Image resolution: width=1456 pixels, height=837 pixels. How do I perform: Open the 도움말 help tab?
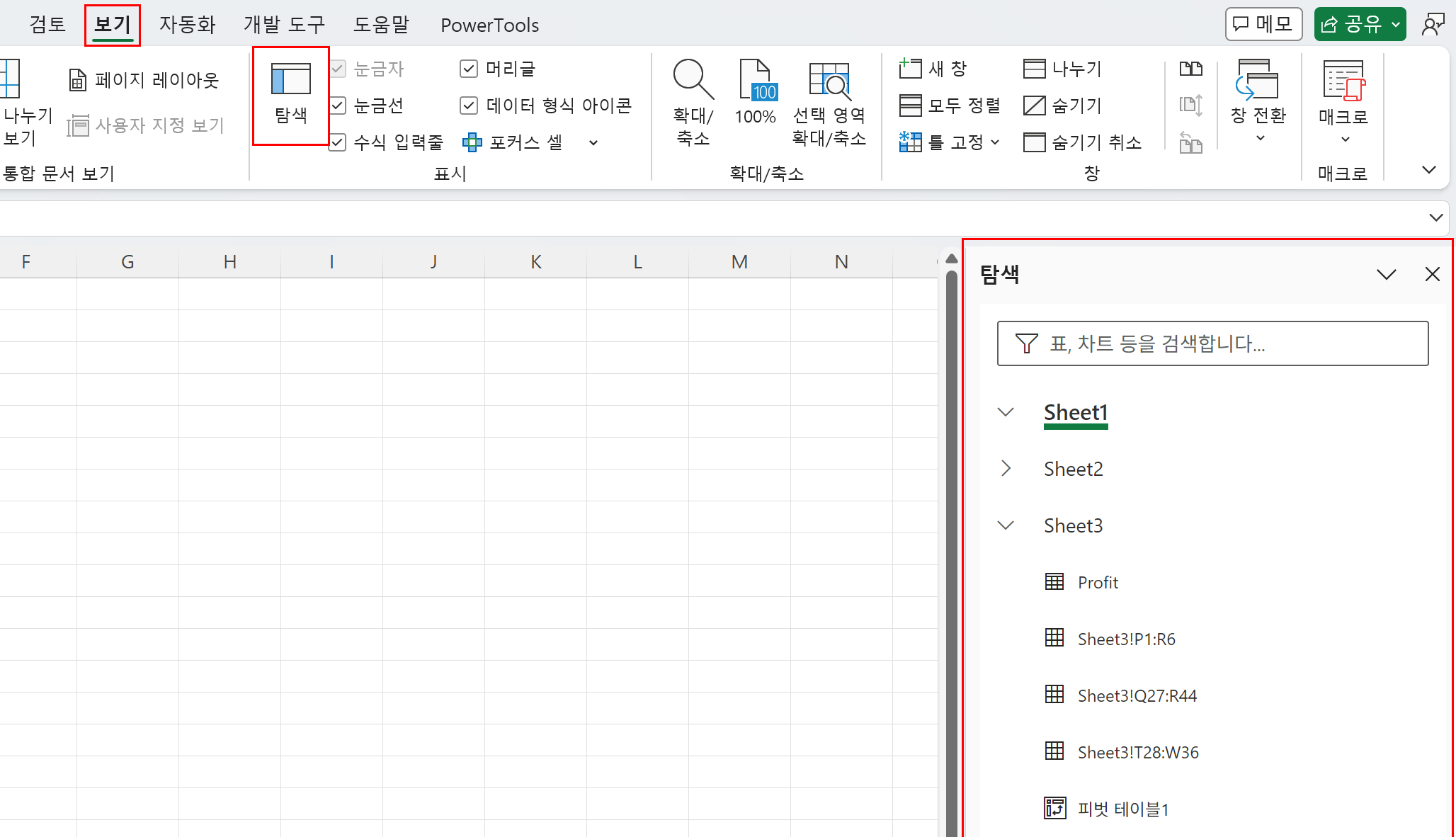coord(381,25)
